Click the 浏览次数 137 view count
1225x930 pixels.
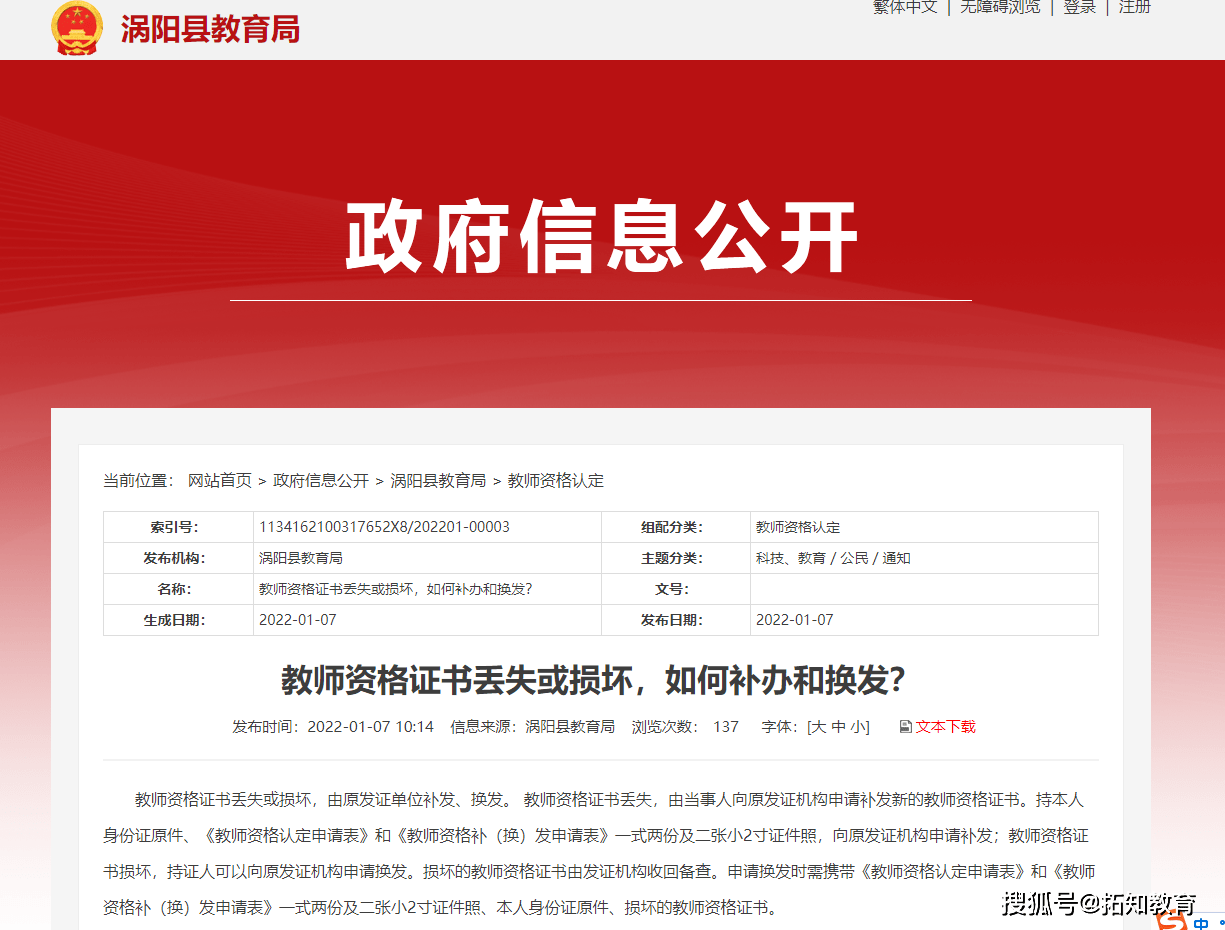(x=685, y=727)
